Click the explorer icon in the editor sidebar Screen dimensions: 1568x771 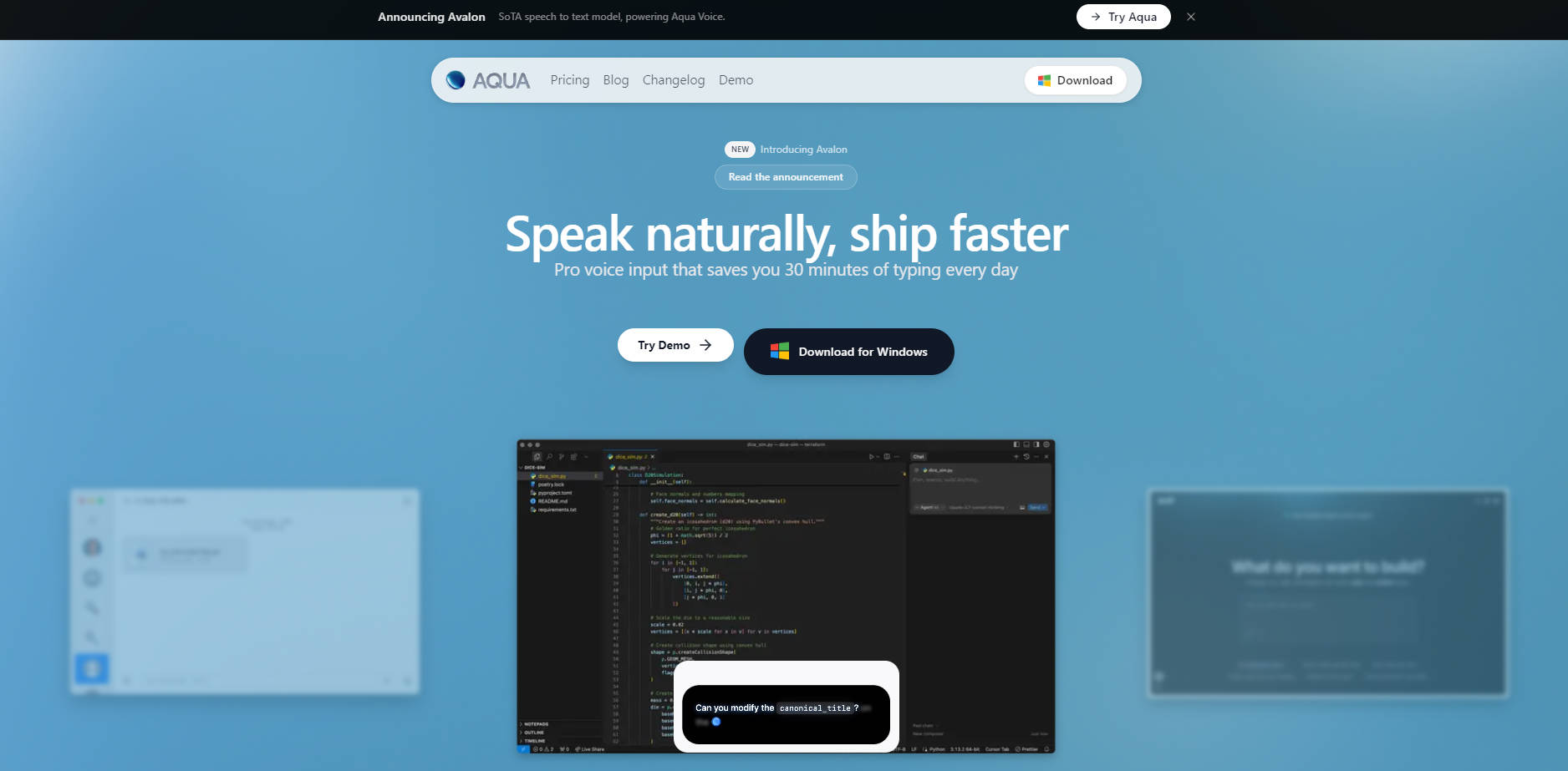pyautogui.click(x=537, y=457)
